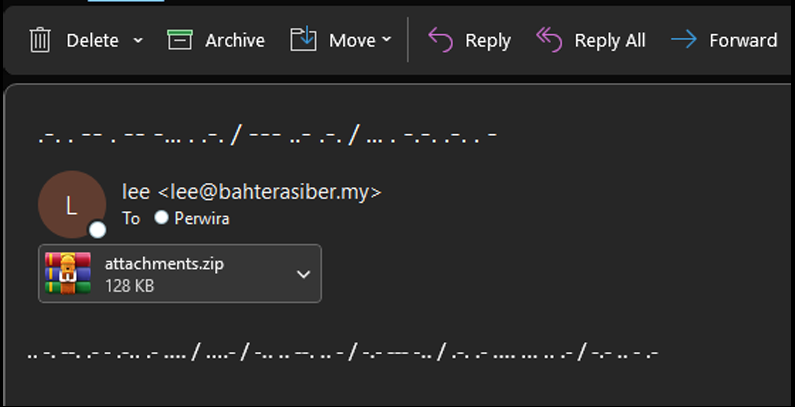Click the Archive button label
The width and height of the screenshot is (795, 407).
coord(235,41)
